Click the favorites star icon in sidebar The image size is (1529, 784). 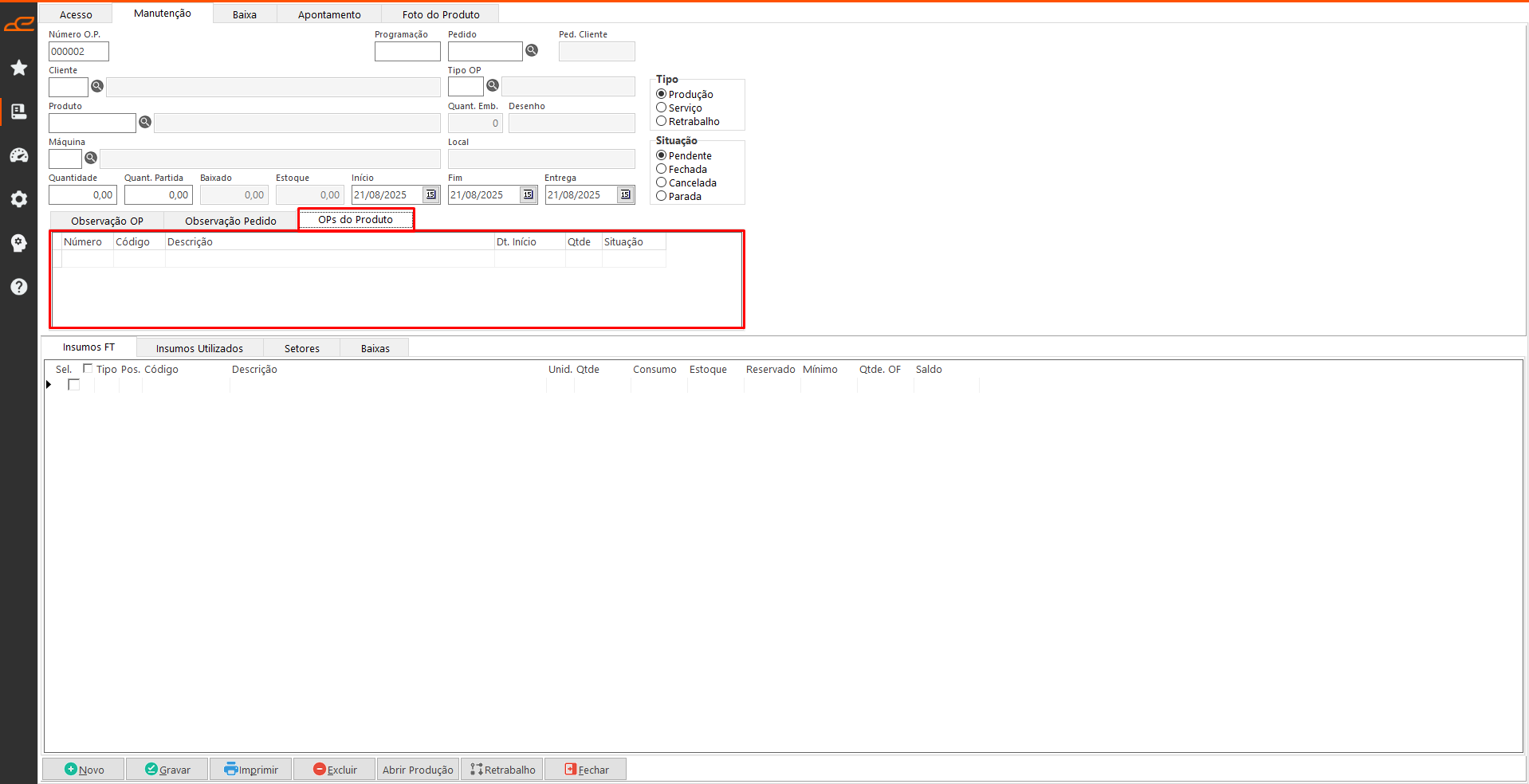[19, 68]
